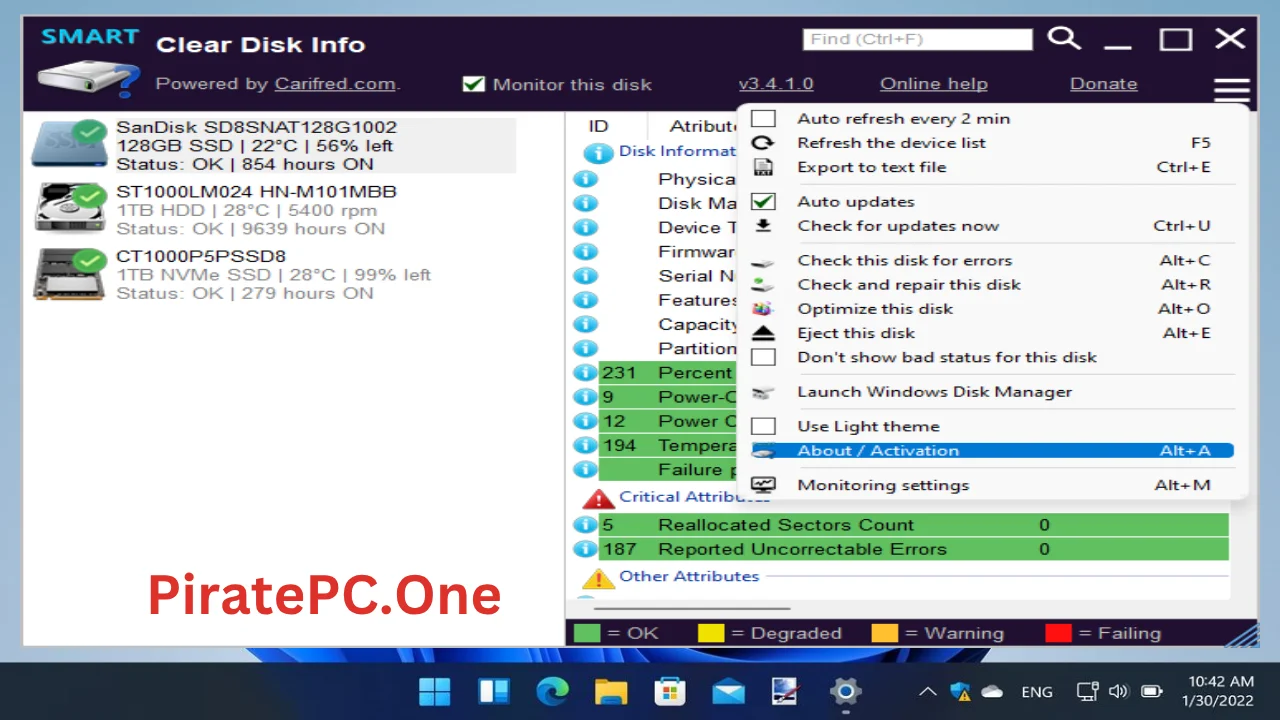This screenshot has height=720, width=1280.
Task: Click the ID column header
Action: [598, 126]
